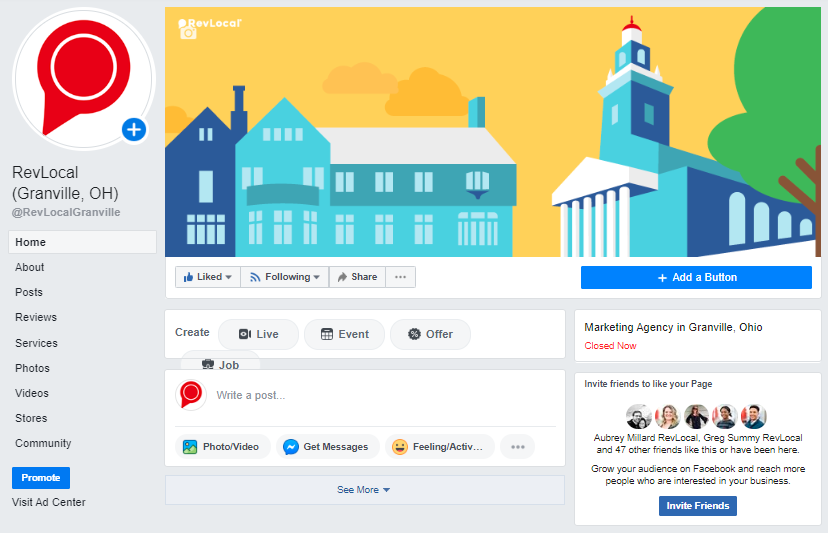Open the Liked dropdown

(x=208, y=277)
